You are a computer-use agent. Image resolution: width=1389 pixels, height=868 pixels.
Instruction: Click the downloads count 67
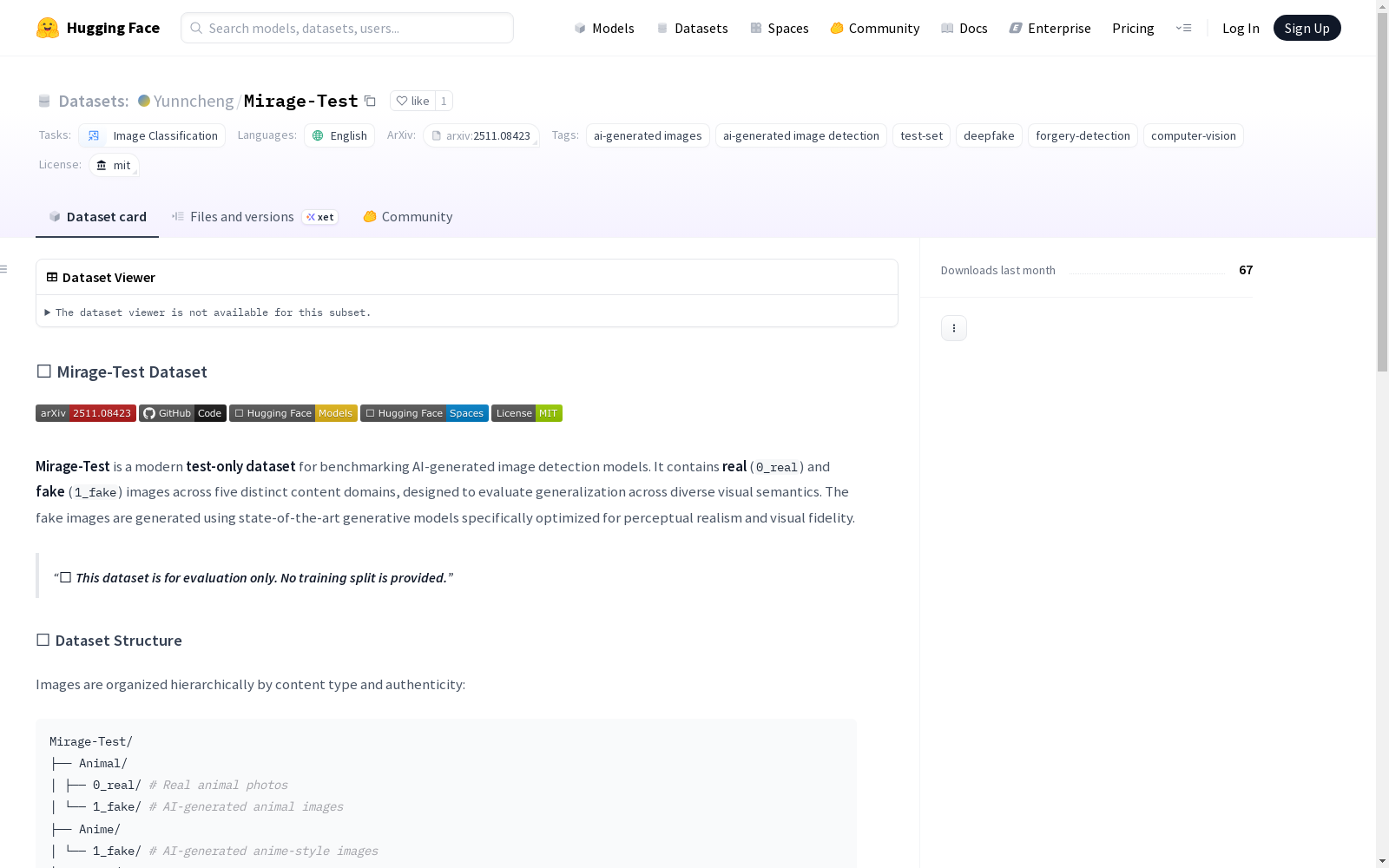point(1246,270)
